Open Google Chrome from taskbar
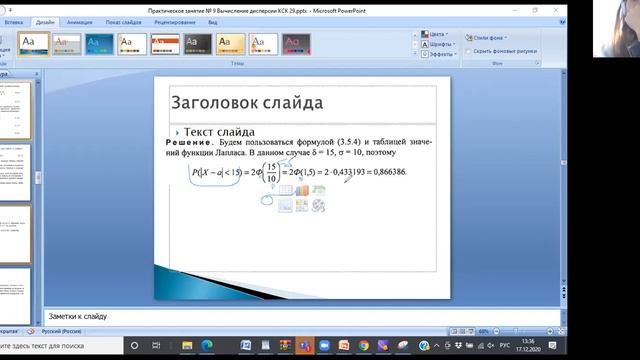 (363, 346)
